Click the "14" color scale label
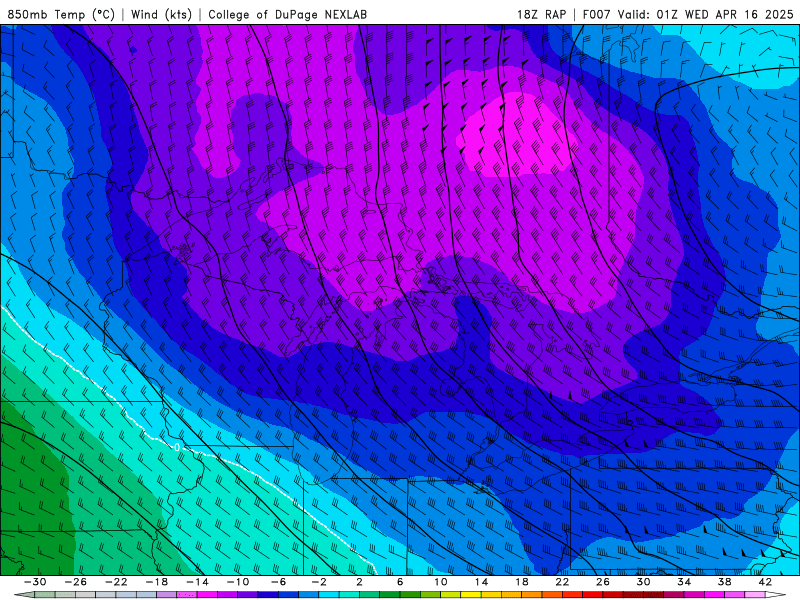The image size is (800, 600). tap(481, 582)
